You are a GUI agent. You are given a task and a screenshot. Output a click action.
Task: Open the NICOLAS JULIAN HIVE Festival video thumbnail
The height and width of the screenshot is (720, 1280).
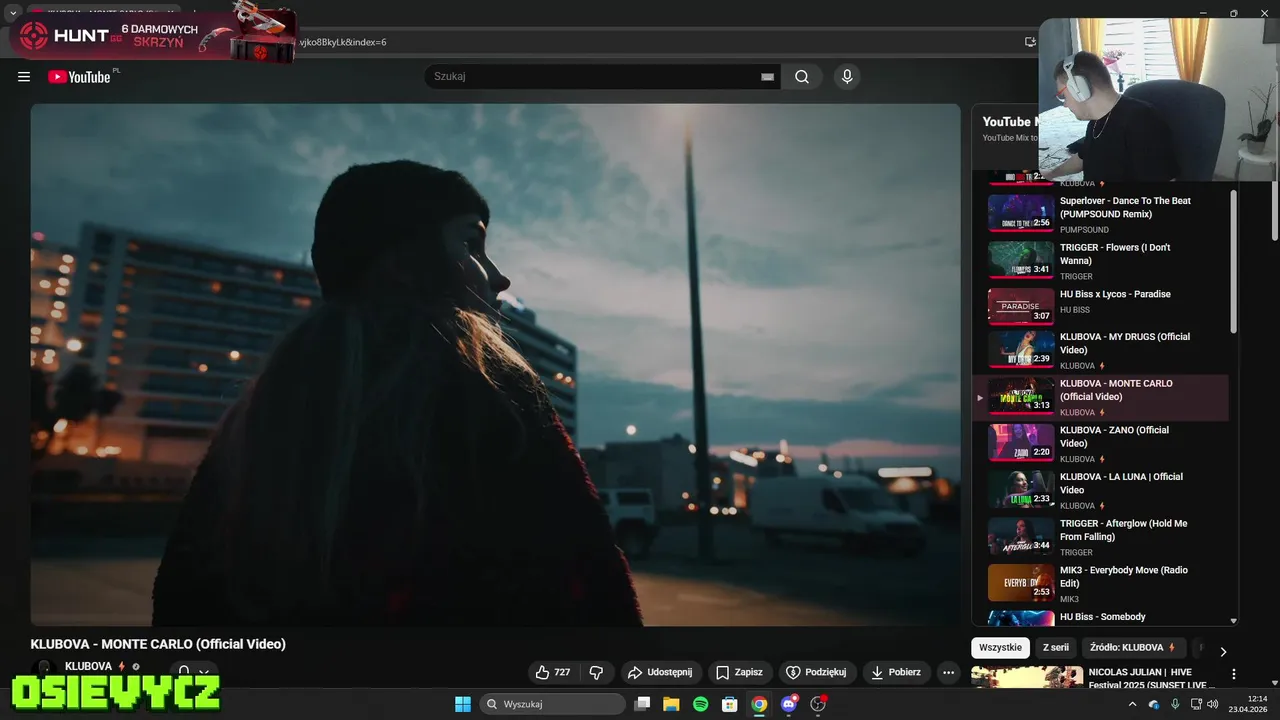1028,677
